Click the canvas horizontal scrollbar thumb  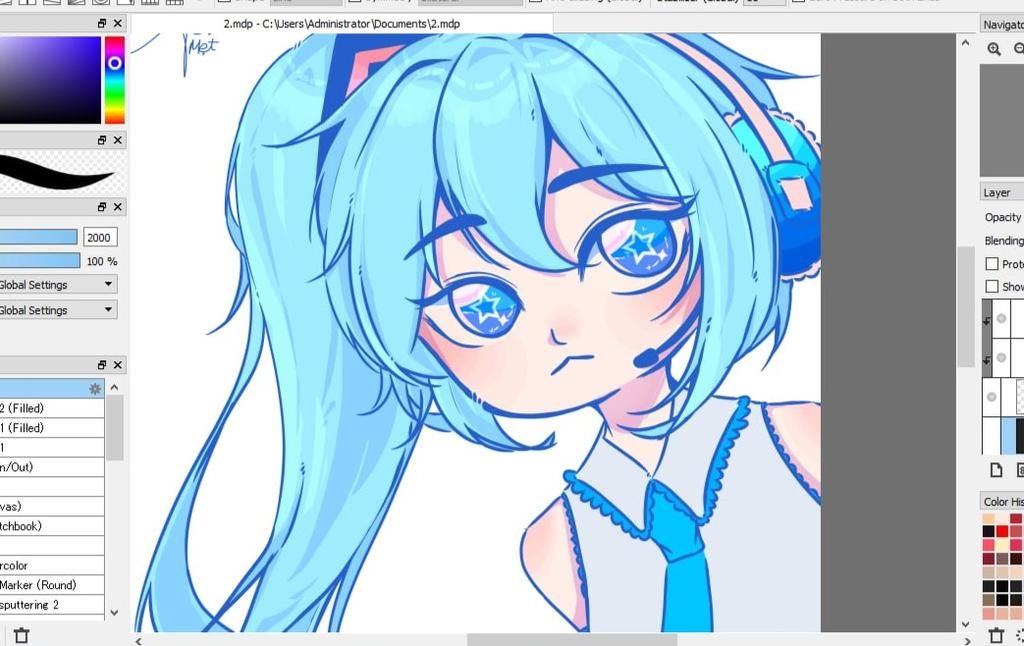tap(572, 641)
